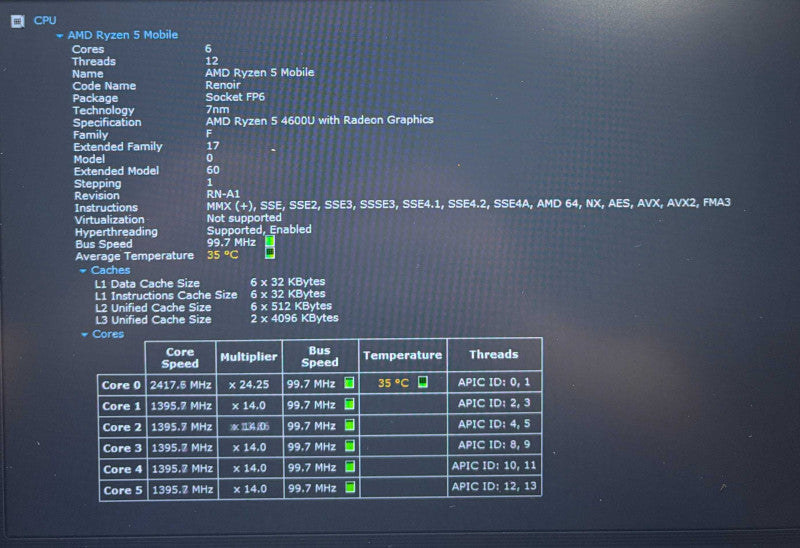800x548 pixels.
Task: Select the Core 5 row label
Action: coord(123,490)
